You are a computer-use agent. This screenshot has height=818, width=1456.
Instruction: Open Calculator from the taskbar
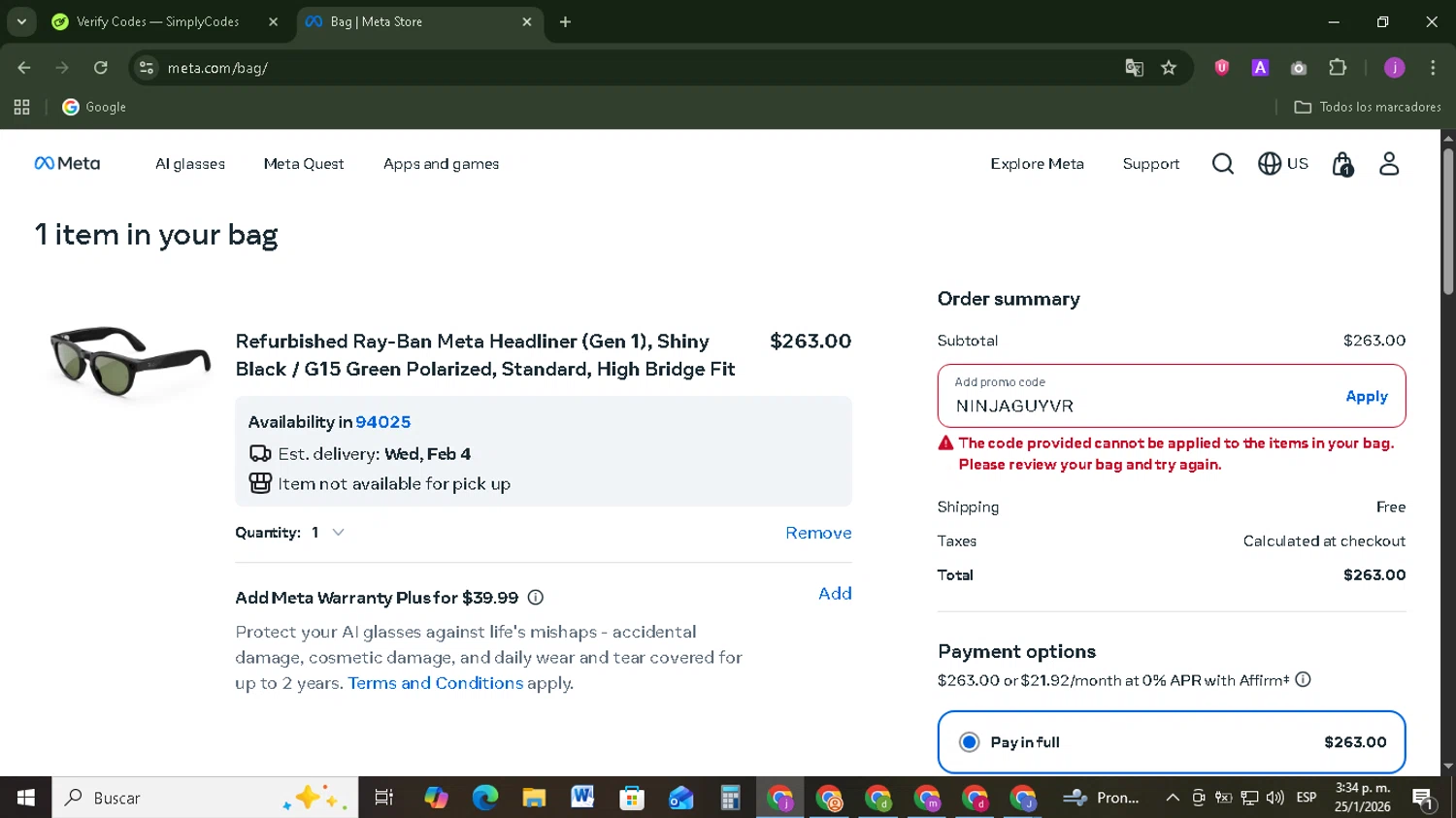pyautogui.click(x=730, y=798)
